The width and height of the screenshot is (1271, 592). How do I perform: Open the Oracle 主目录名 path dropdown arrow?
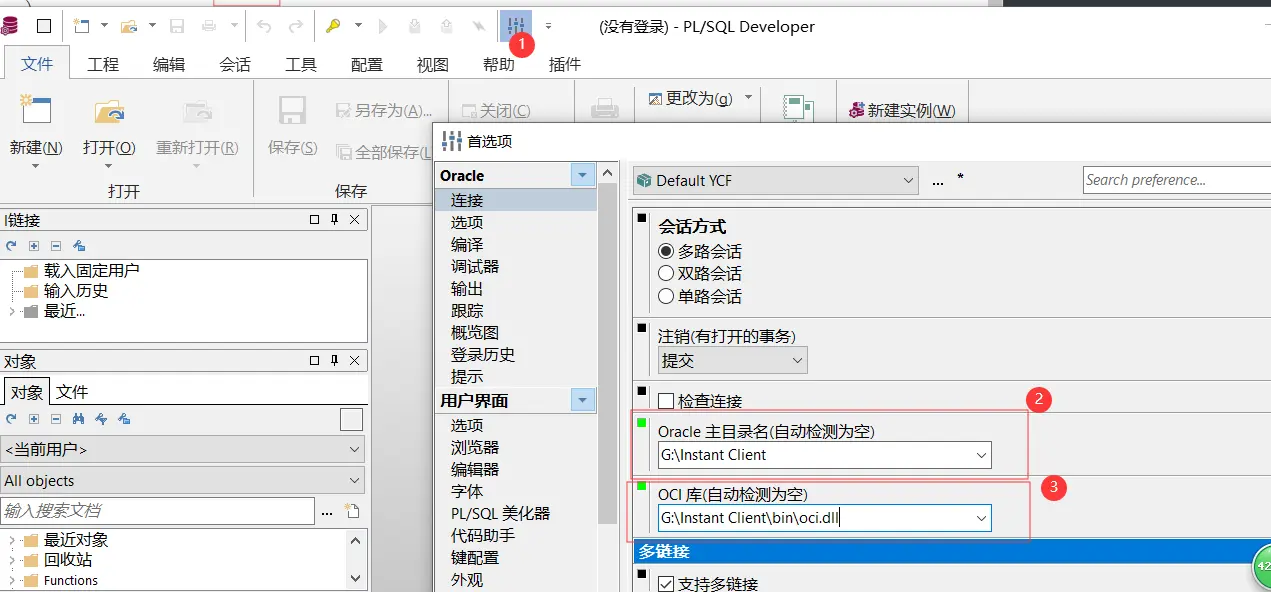981,455
